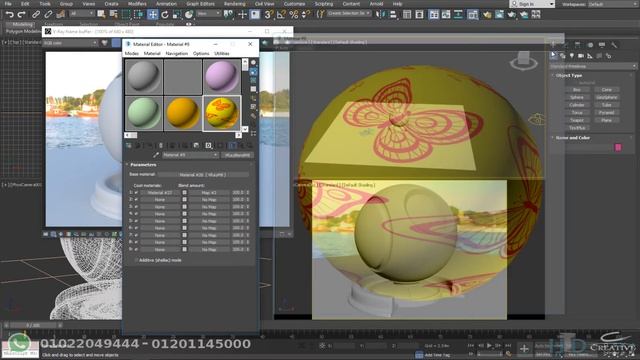
Task: Click the VRayBlendMtl material type button
Action: tap(237, 155)
